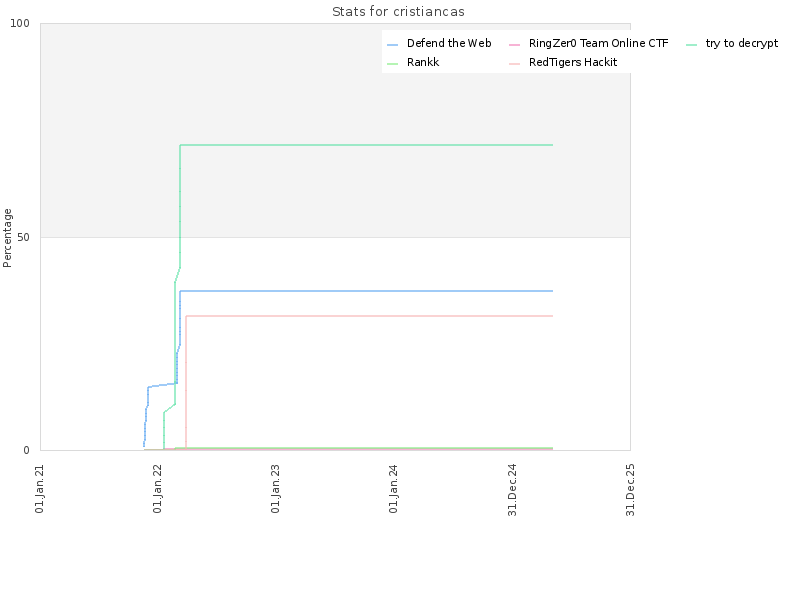Image resolution: width=800 pixels, height=600 pixels.
Task: Click the 50 mark on the y-axis
Action: tap(23, 237)
